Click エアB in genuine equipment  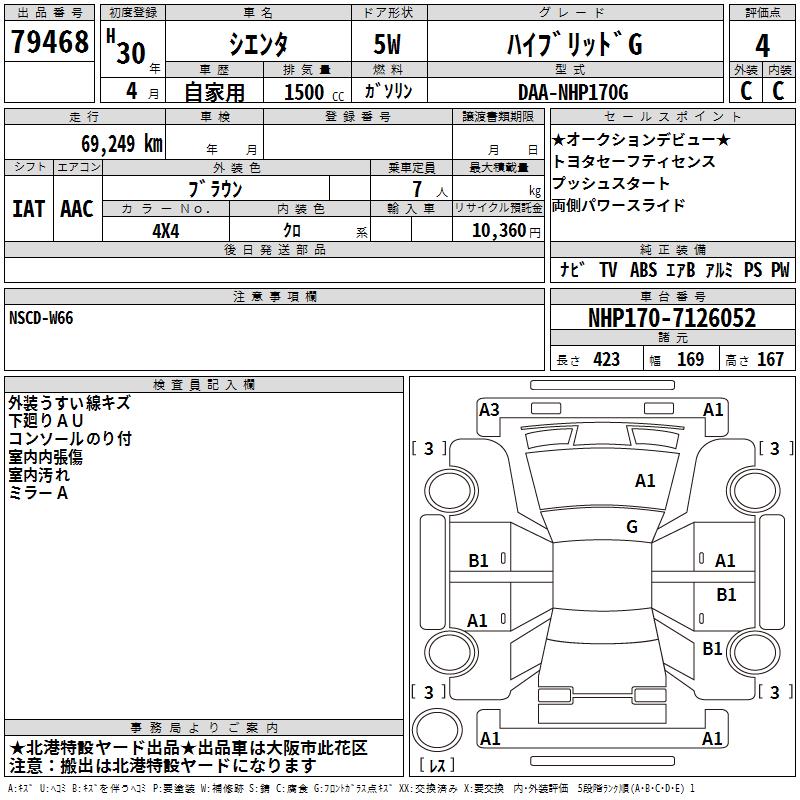(x=681, y=269)
